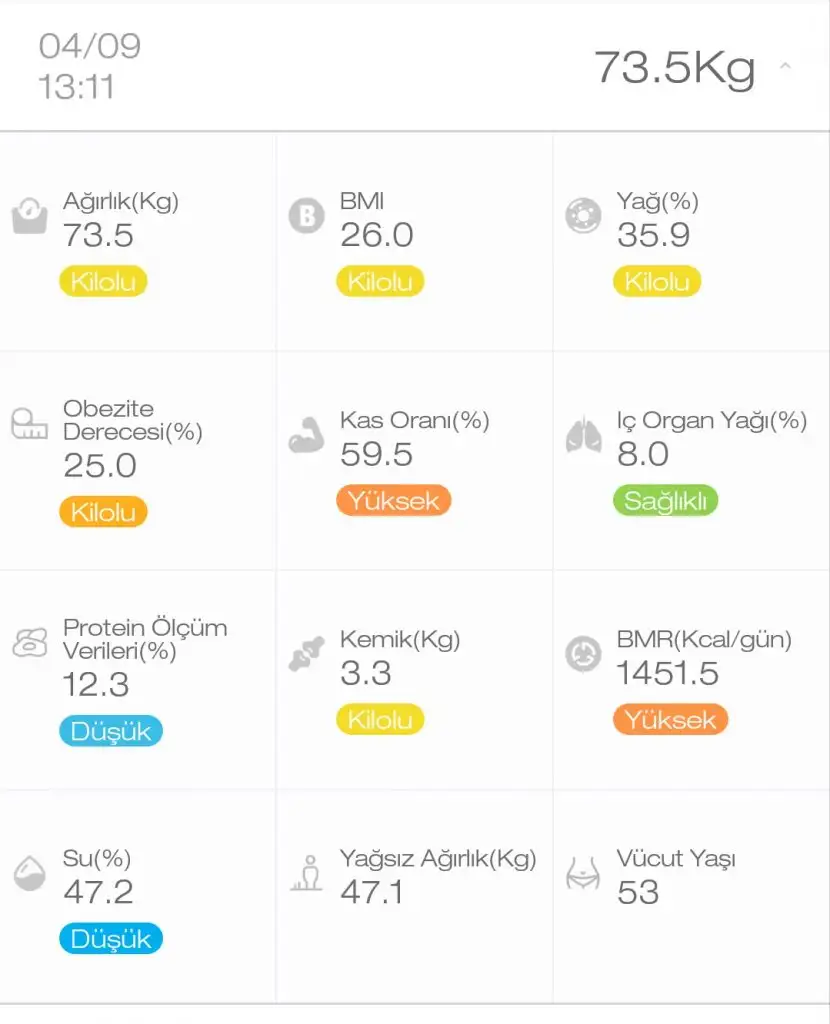This screenshot has height=1024, width=830.
Task: Collapse the 73.5Kg measurement with chevron
Action: pyautogui.click(x=785, y=67)
